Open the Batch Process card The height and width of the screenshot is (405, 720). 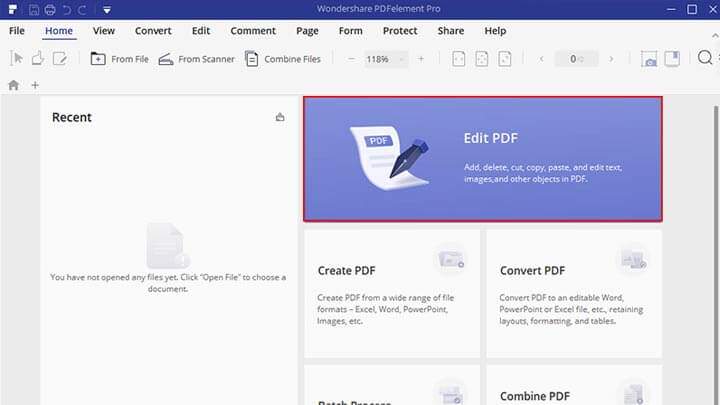pyautogui.click(x=392, y=385)
